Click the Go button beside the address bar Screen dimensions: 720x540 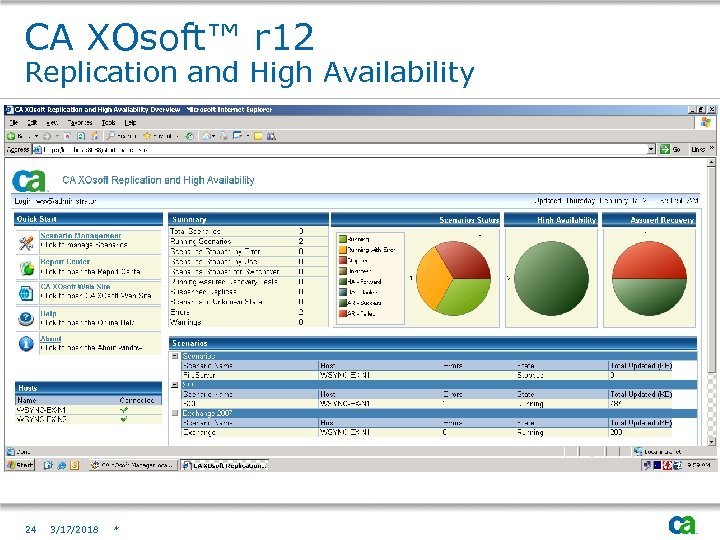[670, 149]
